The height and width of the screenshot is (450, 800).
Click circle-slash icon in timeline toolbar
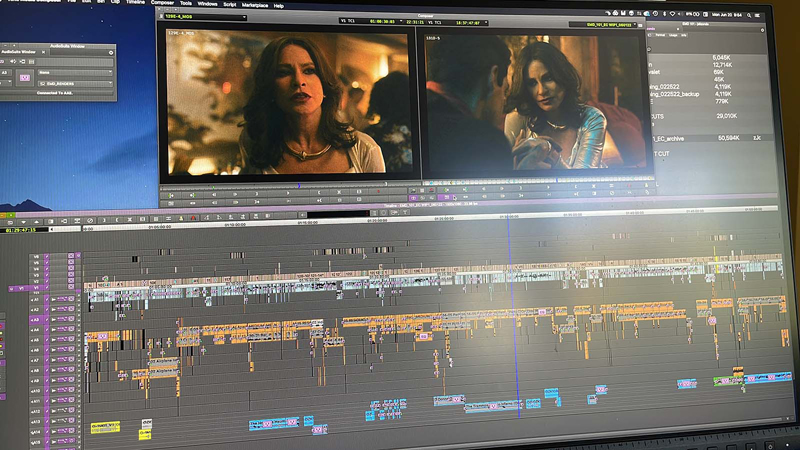90,220
